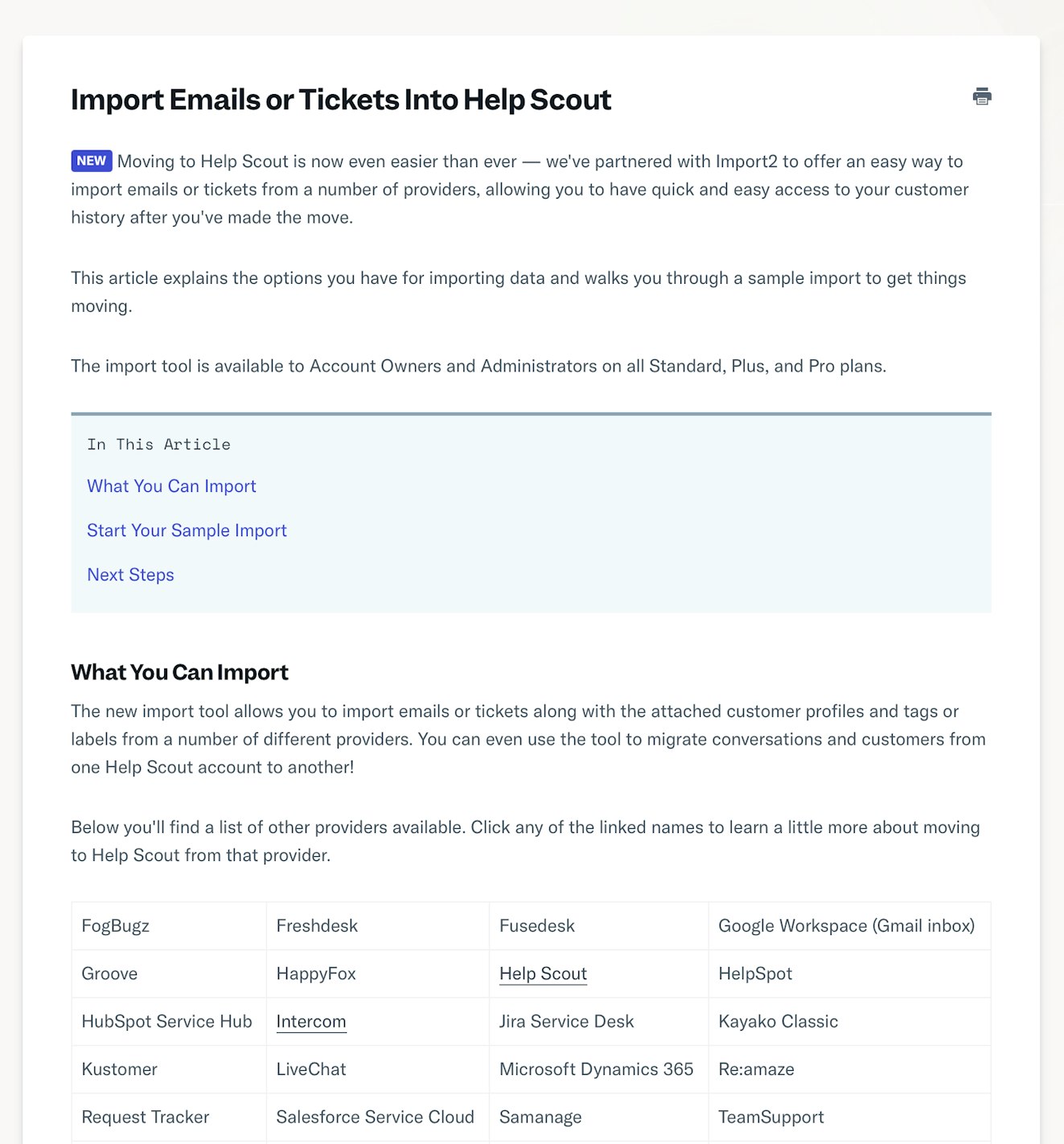Click the TeamSupport table cell
Screen dimensions: 1064x1144
[770, 1117]
